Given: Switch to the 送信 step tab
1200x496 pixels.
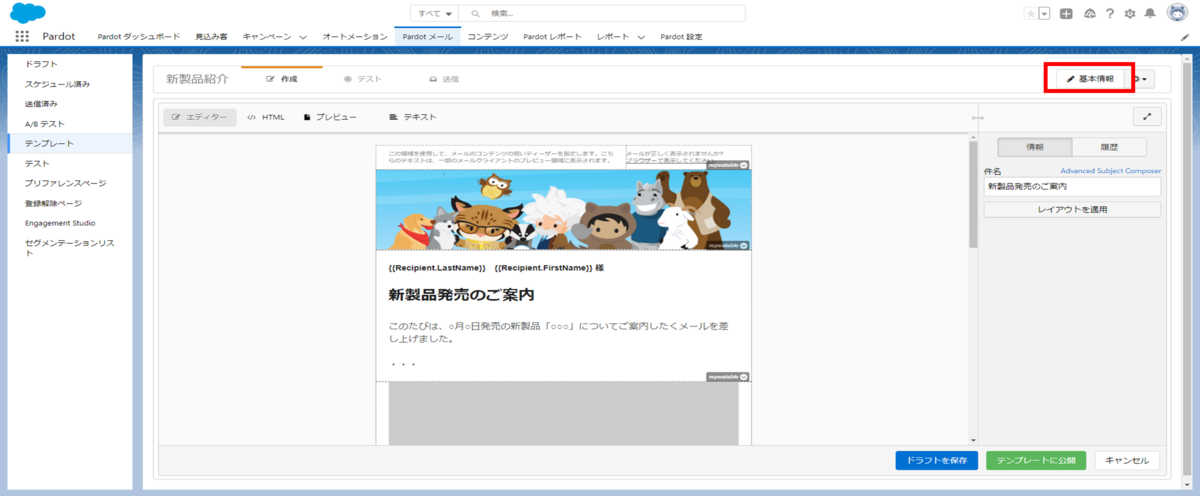Looking at the screenshot, I should pos(444,78).
